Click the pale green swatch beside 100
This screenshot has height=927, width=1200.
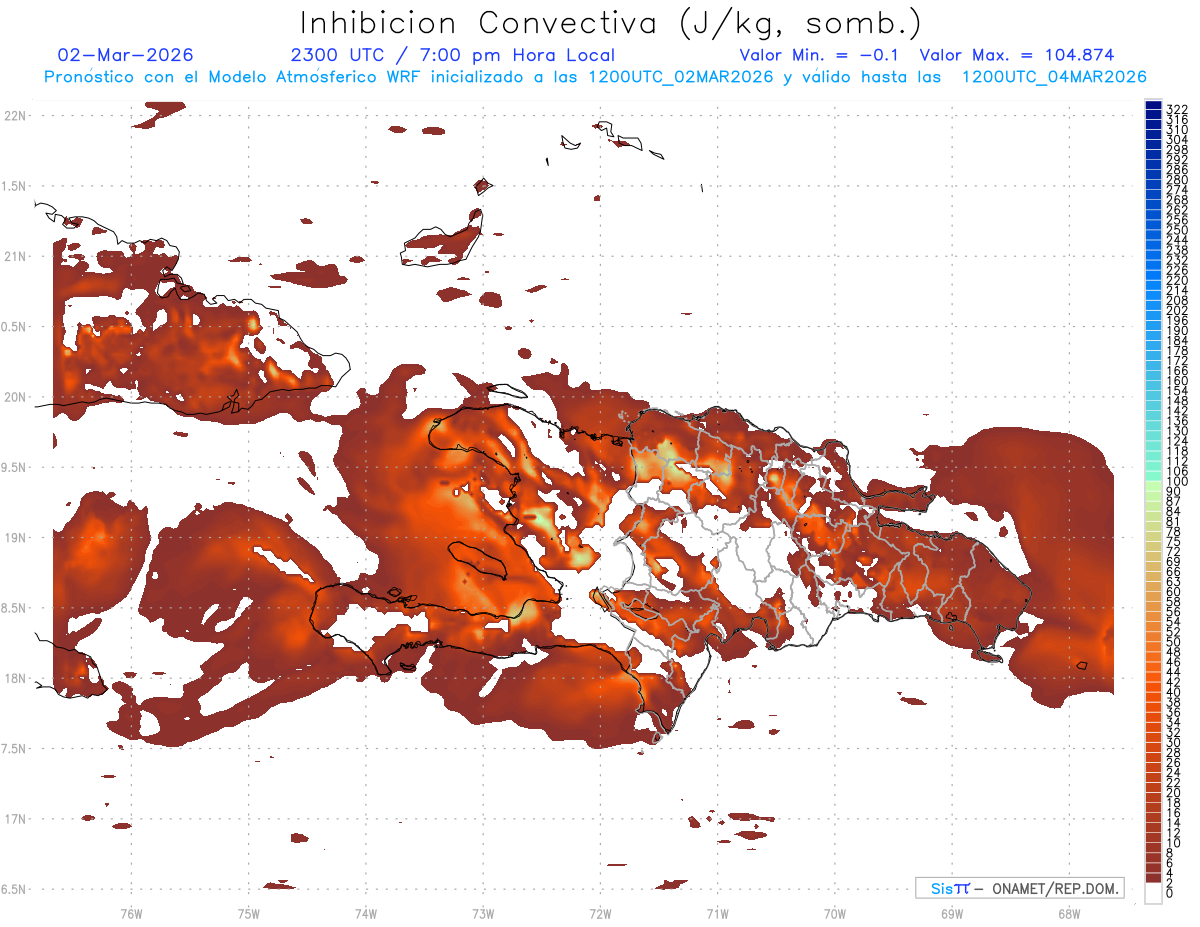[1153, 487]
